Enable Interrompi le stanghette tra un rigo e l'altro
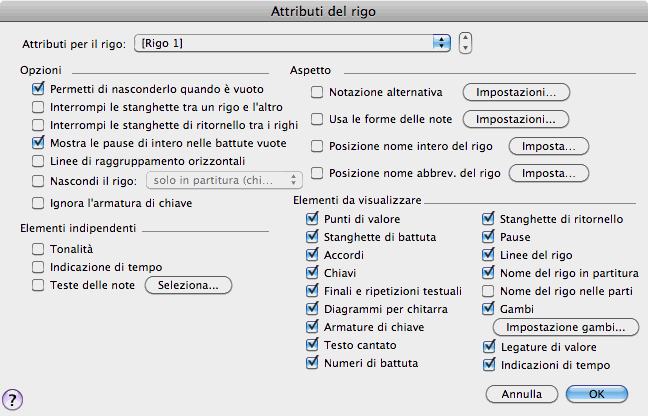 38,108
